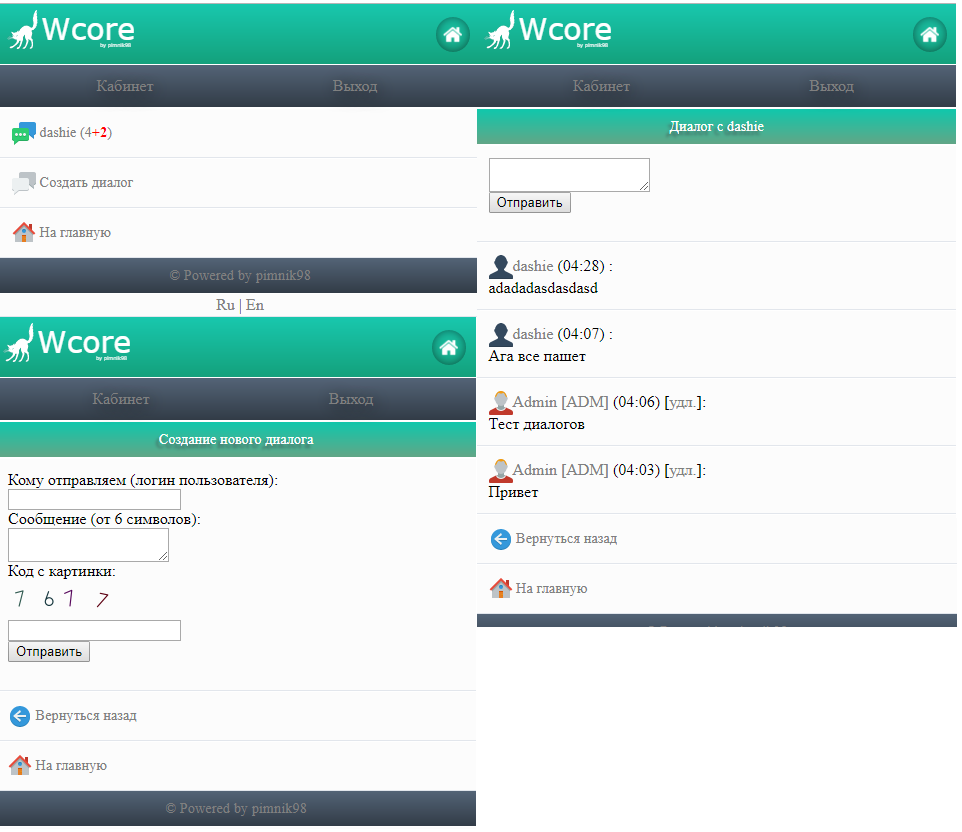Click the gray chat icon beside Создать диалог
This screenshot has height=832, width=962.
tap(23, 183)
